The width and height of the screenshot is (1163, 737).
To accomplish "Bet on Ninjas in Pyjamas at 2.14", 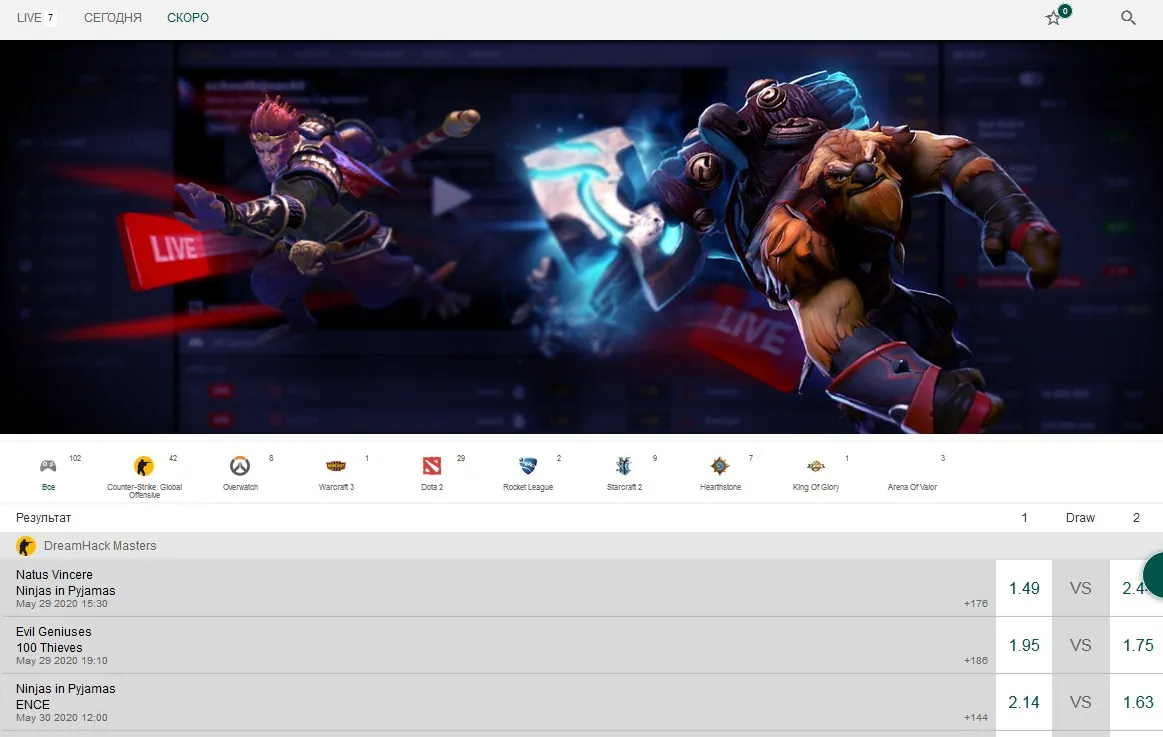I will (x=1024, y=702).
